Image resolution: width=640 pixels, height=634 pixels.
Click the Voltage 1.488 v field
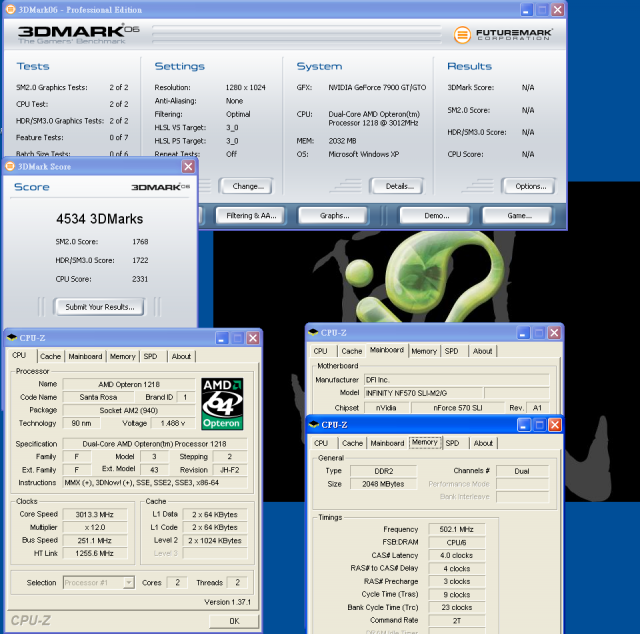coord(173,423)
